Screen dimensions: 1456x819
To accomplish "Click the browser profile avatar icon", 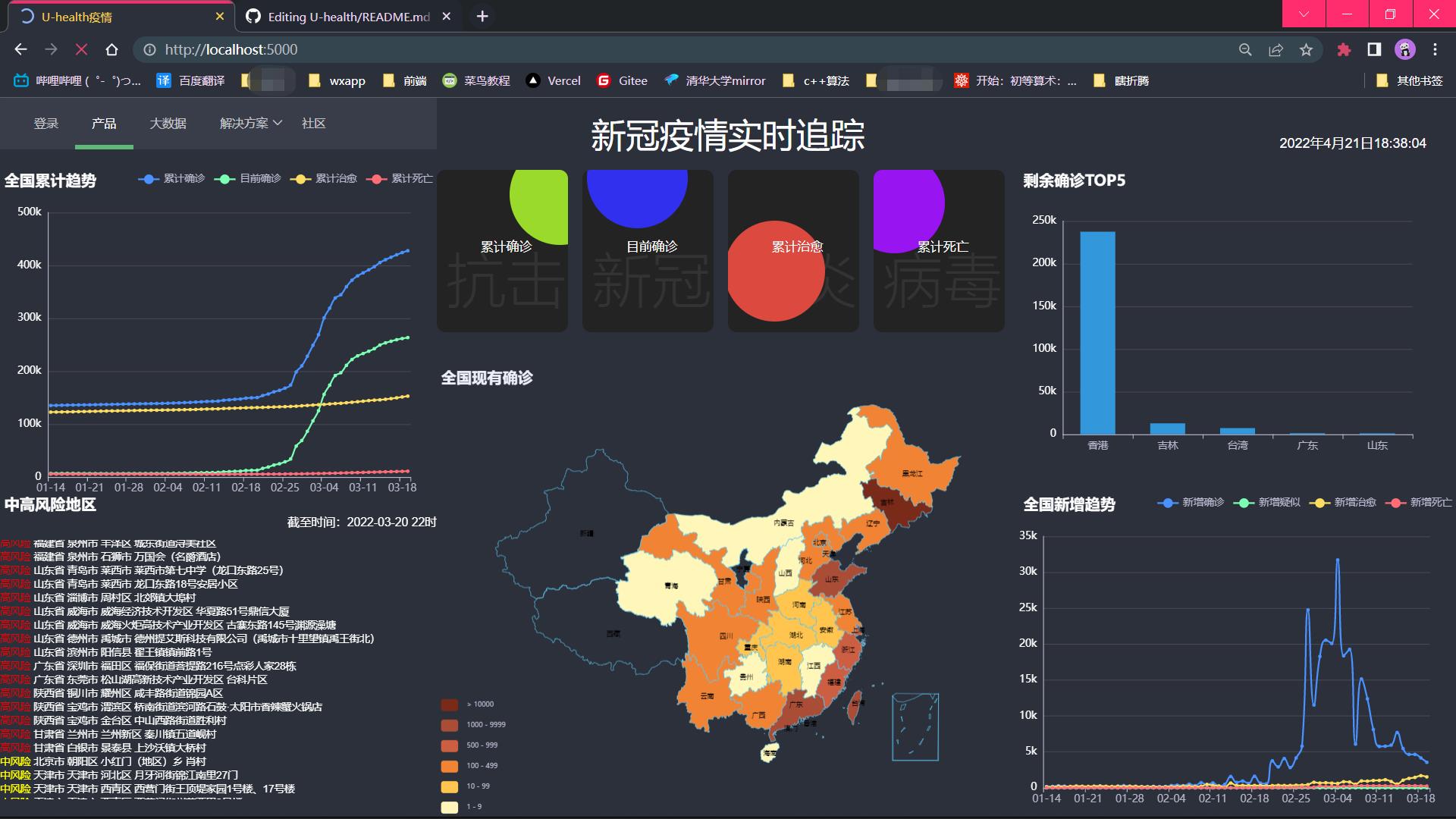I will (x=1405, y=49).
